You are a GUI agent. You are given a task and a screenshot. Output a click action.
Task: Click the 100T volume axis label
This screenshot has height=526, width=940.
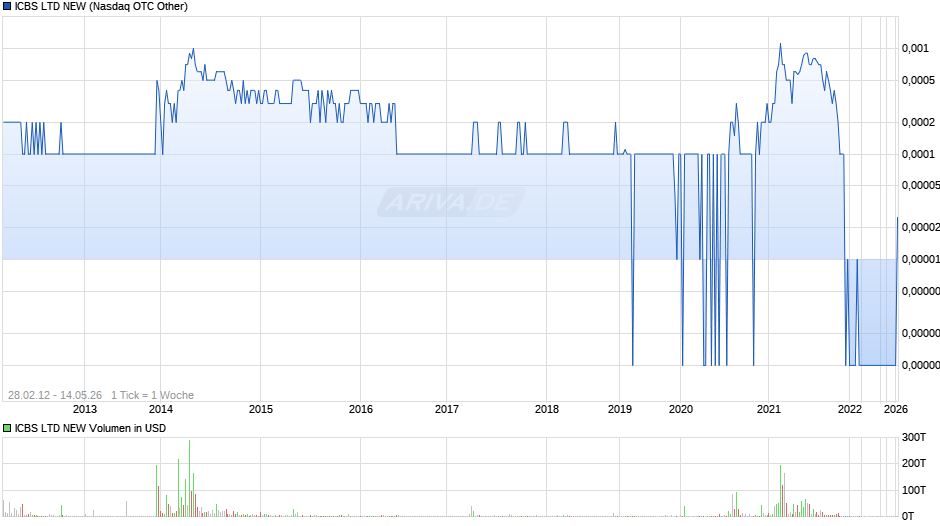914,490
